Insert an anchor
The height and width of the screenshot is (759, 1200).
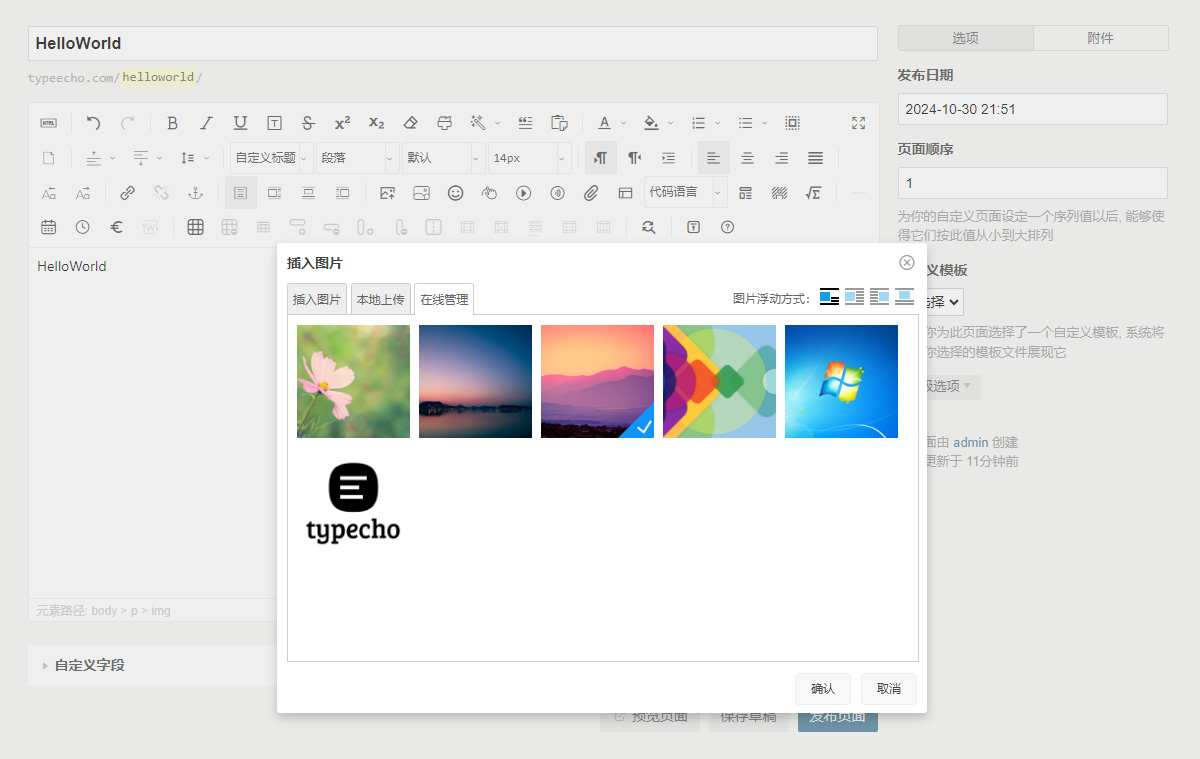(x=195, y=193)
